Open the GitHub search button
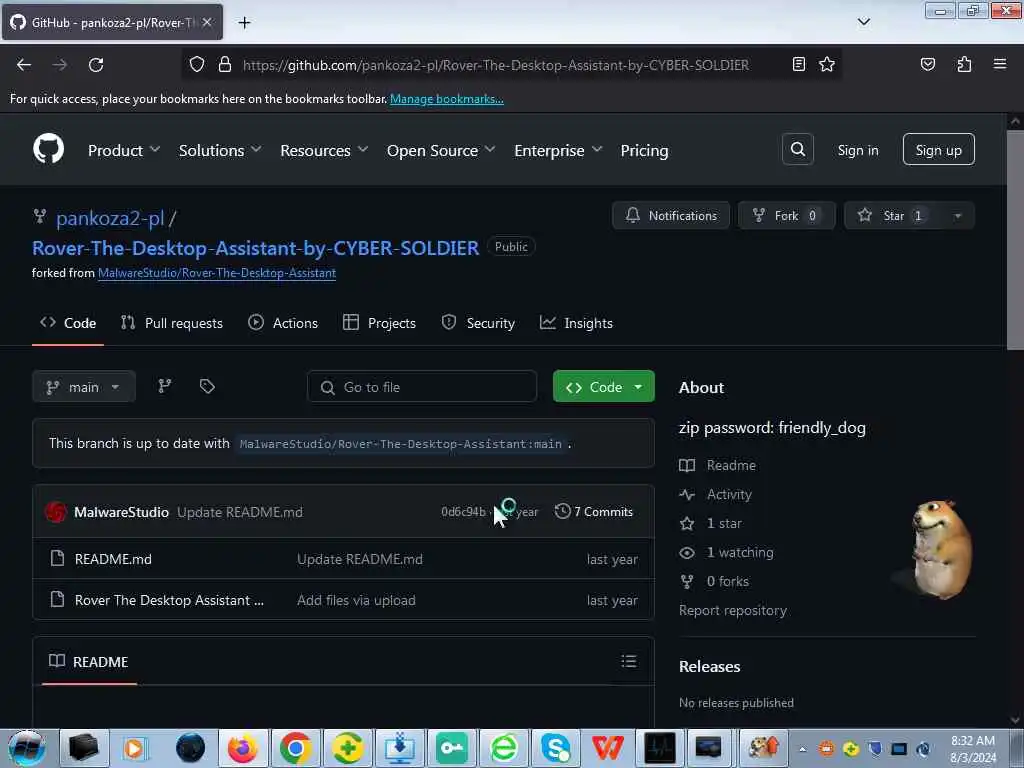 coord(797,150)
